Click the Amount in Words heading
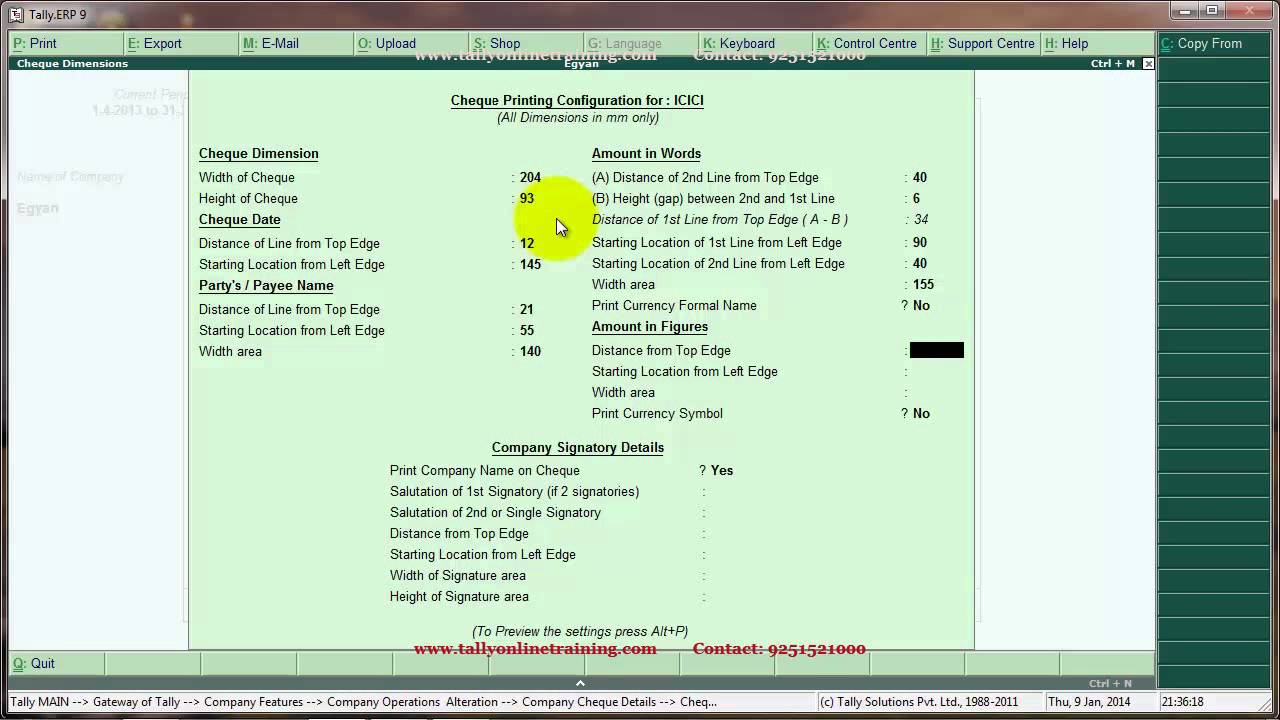The width and height of the screenshot is (1280, 720). coord(646,153)
